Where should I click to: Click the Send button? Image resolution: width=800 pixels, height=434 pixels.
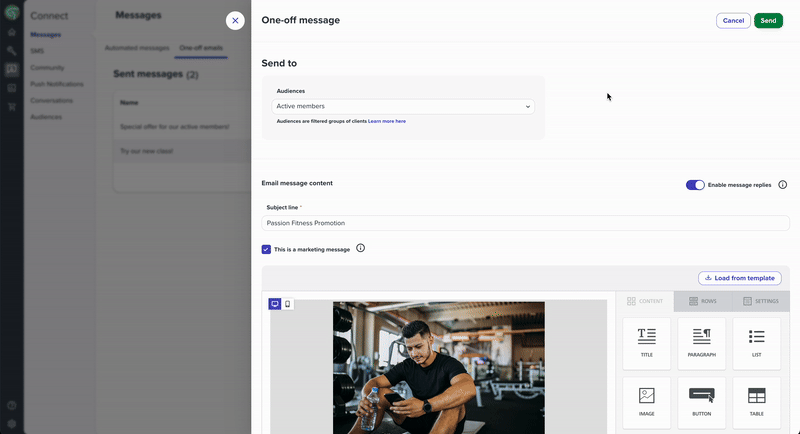click(768, 20)
